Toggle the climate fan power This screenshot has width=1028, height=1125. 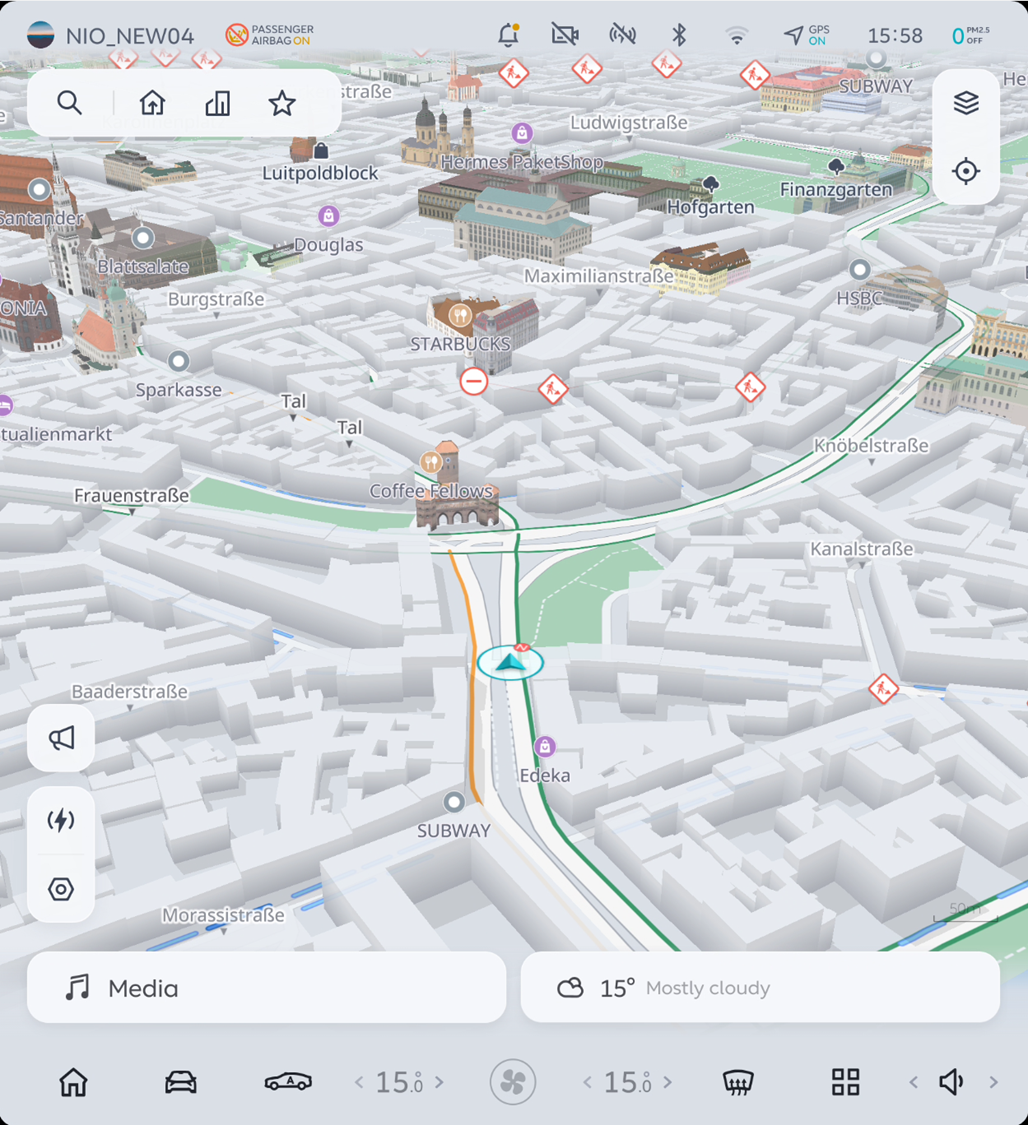tap(513, 1082)
